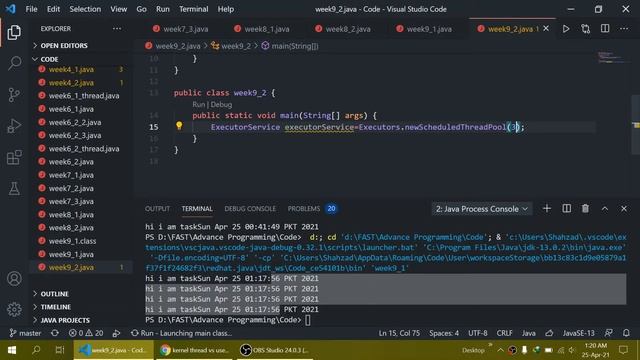Change indentation via Spaces: 4

(x=444, y=333)
